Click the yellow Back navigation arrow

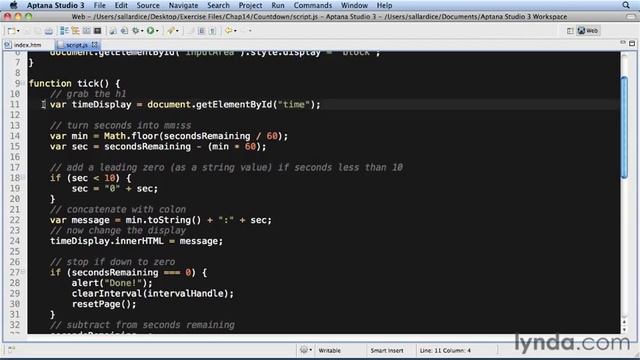228,31
